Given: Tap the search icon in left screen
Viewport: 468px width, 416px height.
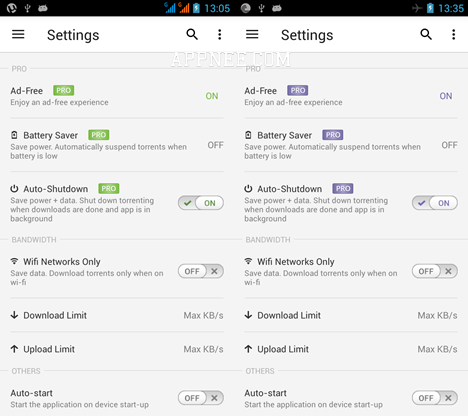Looking at the screenshot, I should pyautogui.click(x=192, y=34).
